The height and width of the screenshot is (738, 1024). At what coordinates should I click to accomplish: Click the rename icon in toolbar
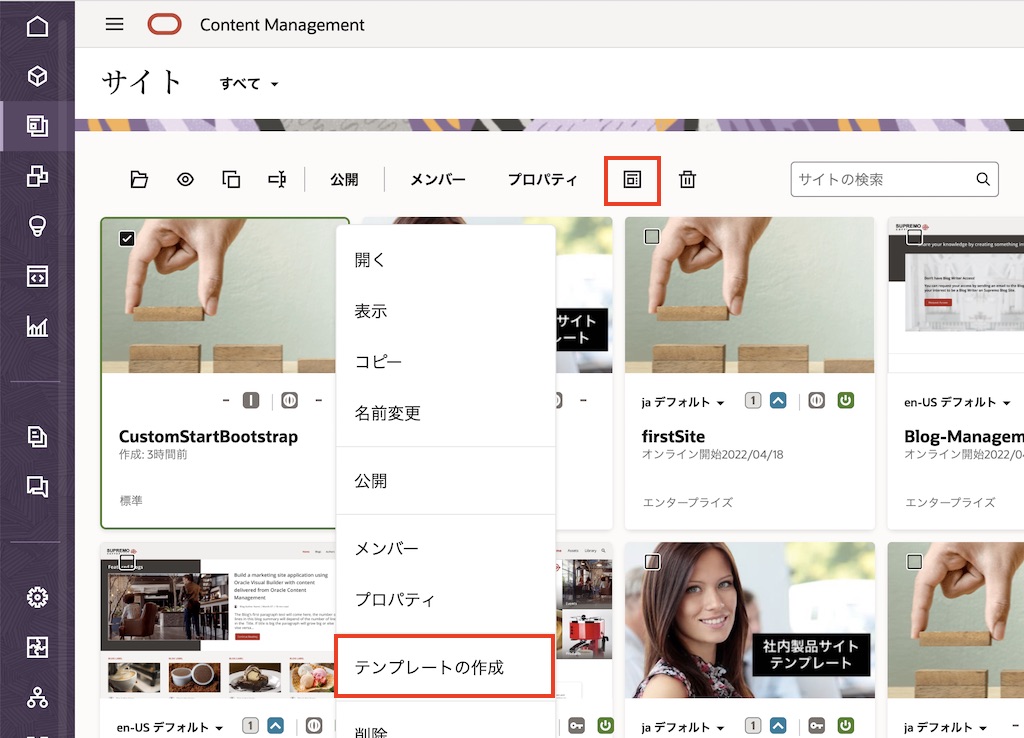click(x=277, y=180)
